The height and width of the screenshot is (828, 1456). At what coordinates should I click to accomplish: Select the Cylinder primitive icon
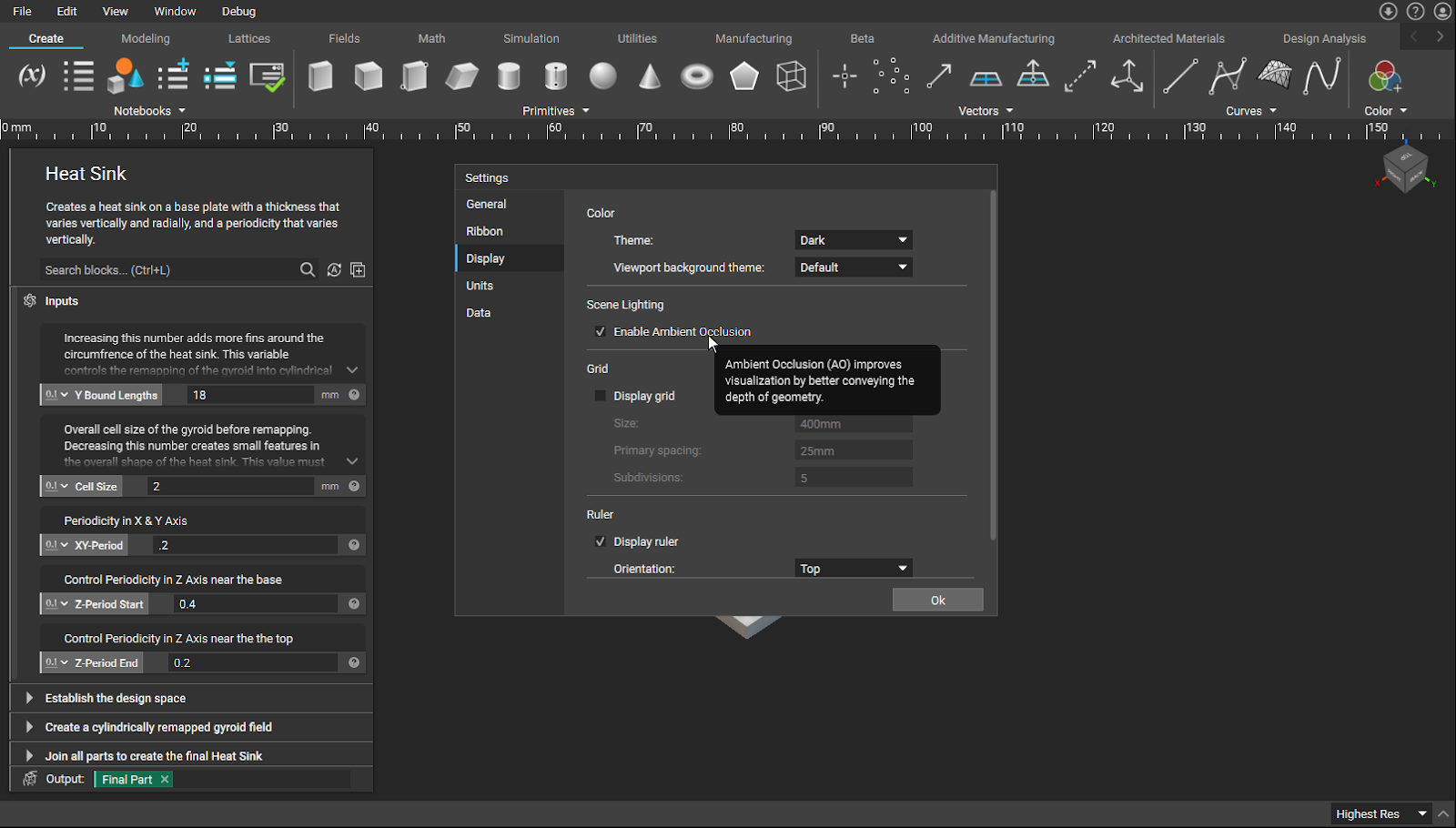click(509, 76)
